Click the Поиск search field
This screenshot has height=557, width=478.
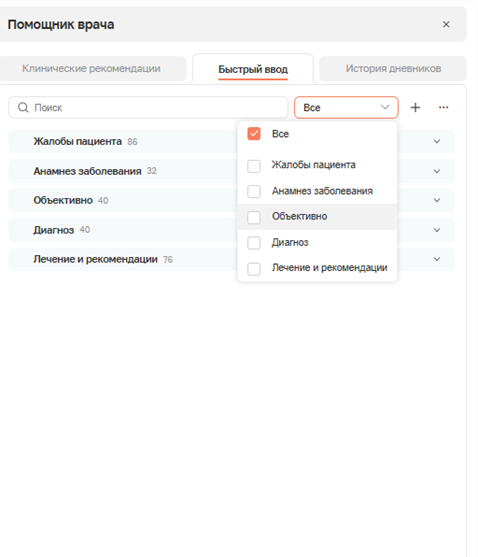click(x=148, y=107)
